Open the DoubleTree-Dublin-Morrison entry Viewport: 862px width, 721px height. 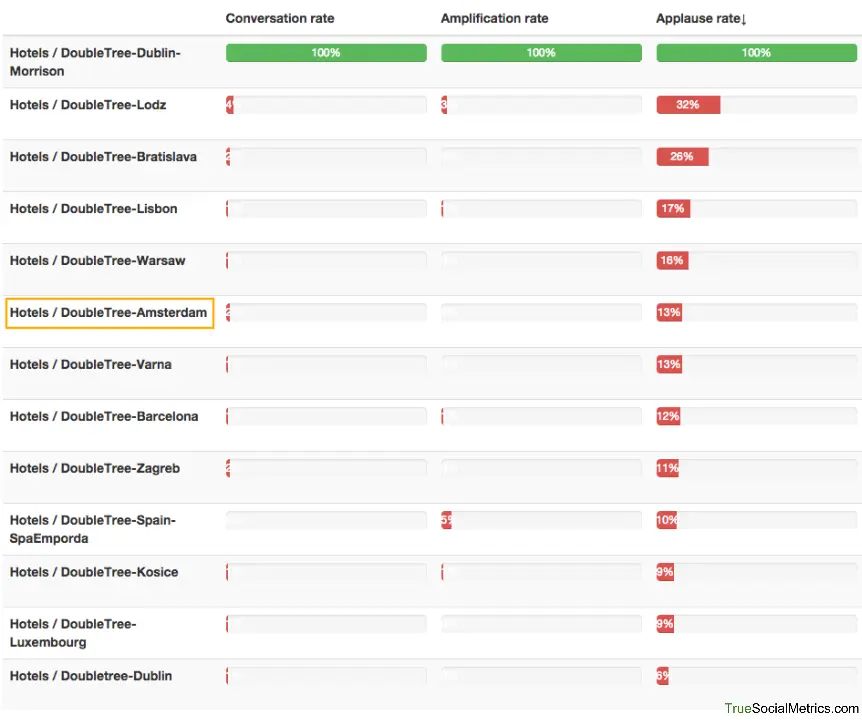[95, 62]
